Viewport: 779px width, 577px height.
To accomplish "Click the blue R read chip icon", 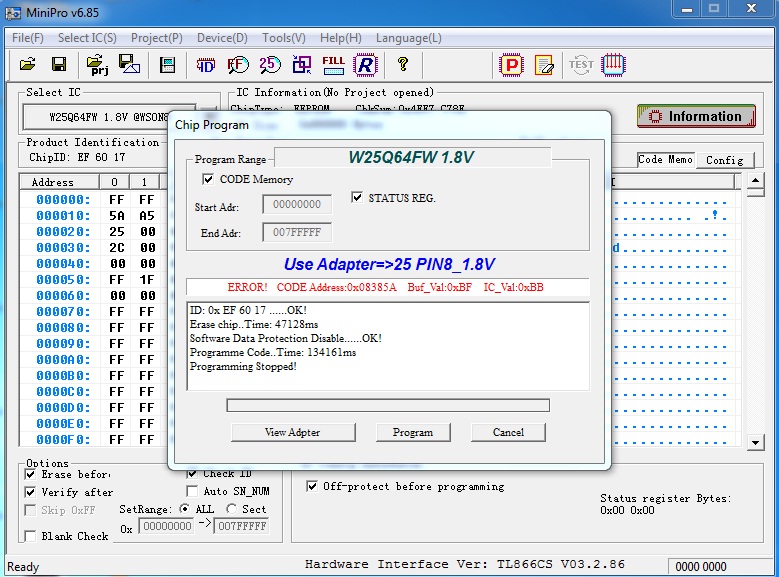I will [366, 65].
